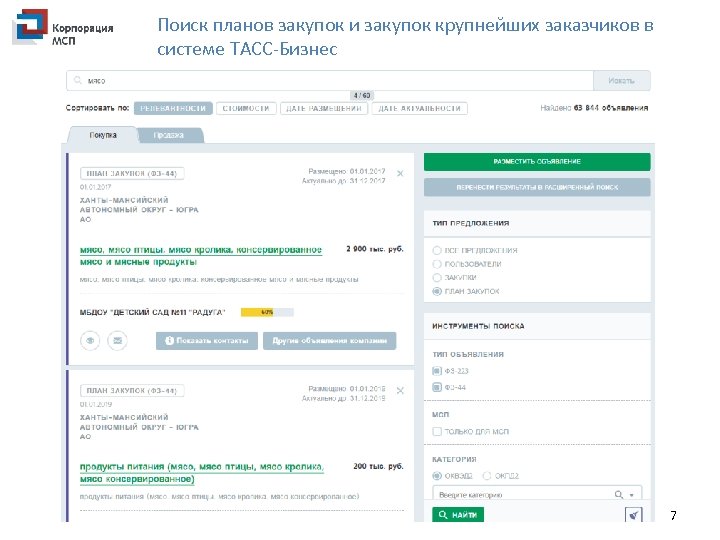Click Показать контакты button

pyautogui.click(x=207, y=341)
